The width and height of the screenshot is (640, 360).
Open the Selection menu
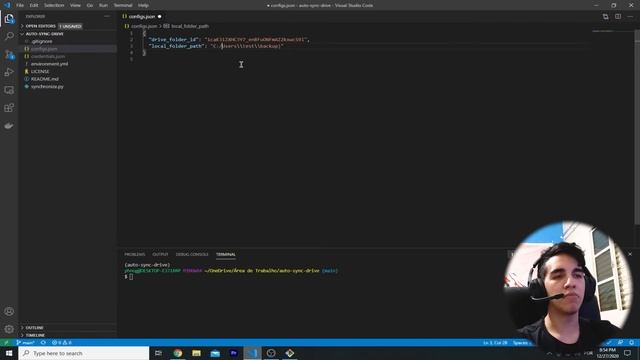point(54,5)
